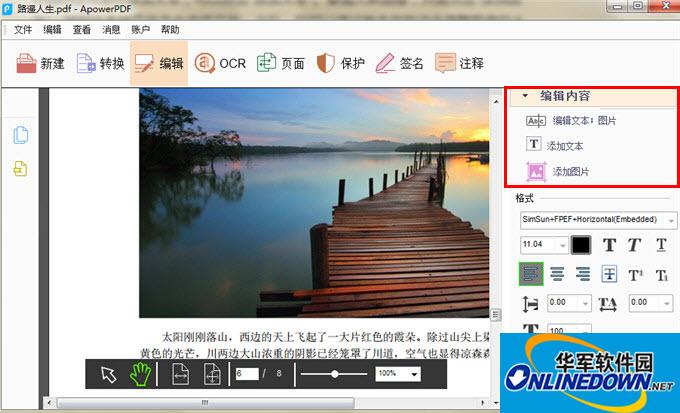Pick the black font color swatch
680x413 pixels.
581,245
